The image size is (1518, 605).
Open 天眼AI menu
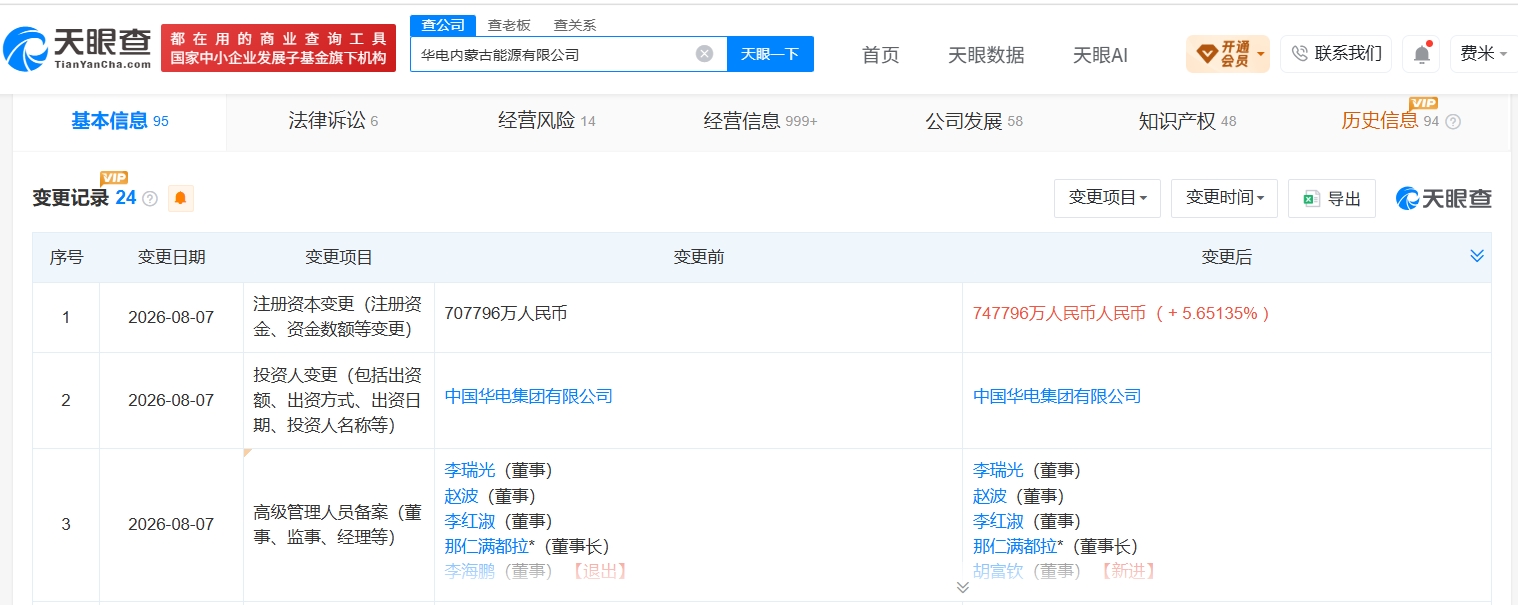[1100, 55]
